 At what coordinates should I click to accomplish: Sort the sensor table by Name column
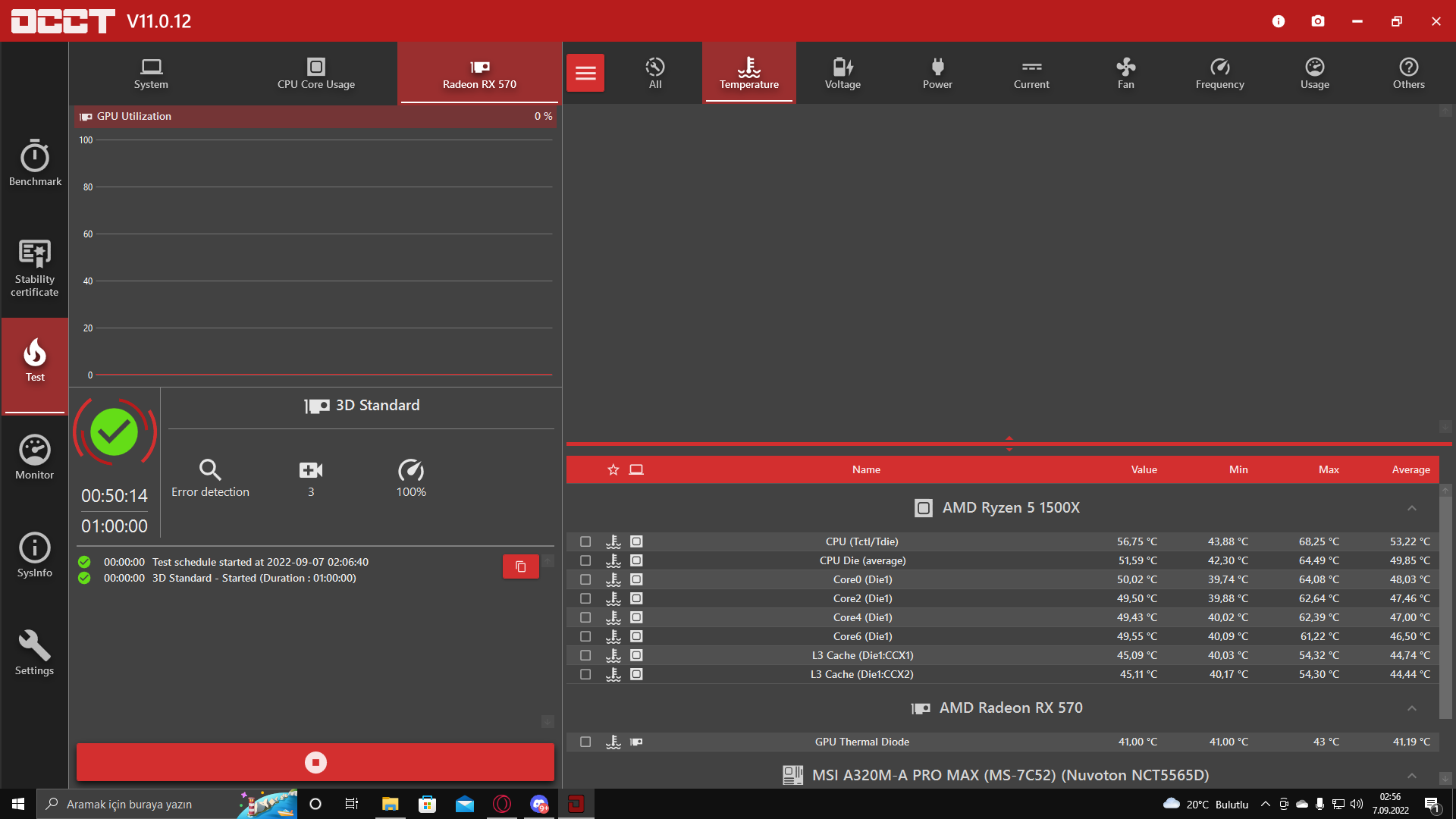coord(866,469)
